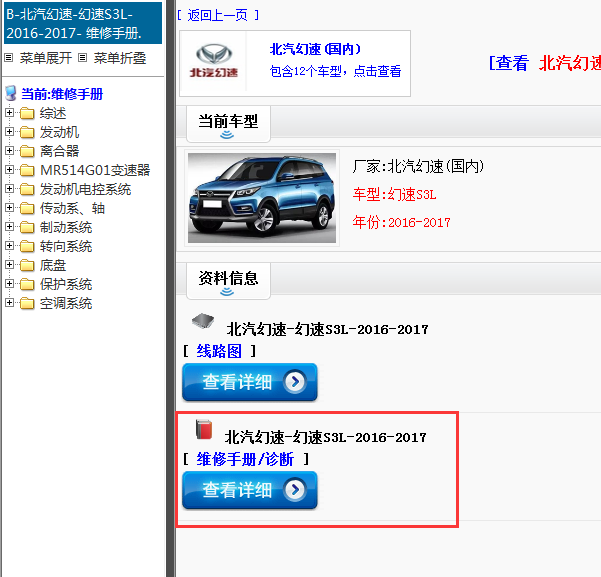Screen dimensions: 601x577
Task: Click the chip icon beside the 线路图 entry
Action: click(203, 322)
